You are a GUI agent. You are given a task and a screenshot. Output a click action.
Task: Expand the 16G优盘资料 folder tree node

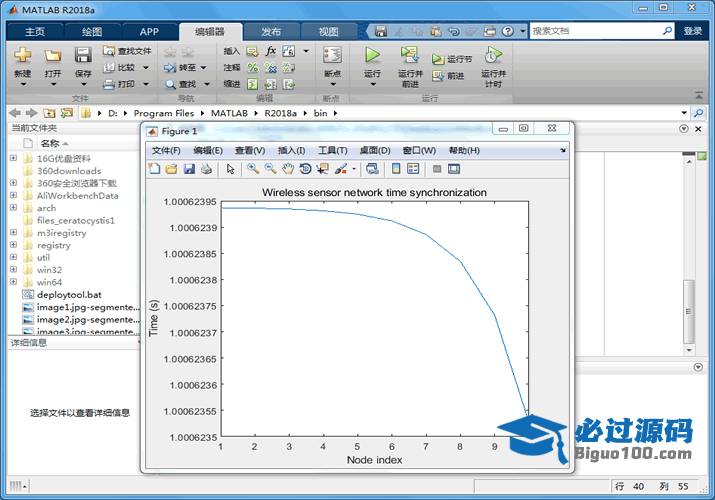(13, 158)
